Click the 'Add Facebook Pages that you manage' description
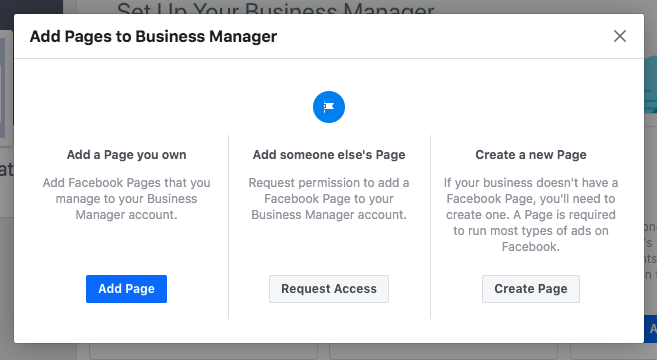Screen dimensions: 657x360 (x=127, y=199)
